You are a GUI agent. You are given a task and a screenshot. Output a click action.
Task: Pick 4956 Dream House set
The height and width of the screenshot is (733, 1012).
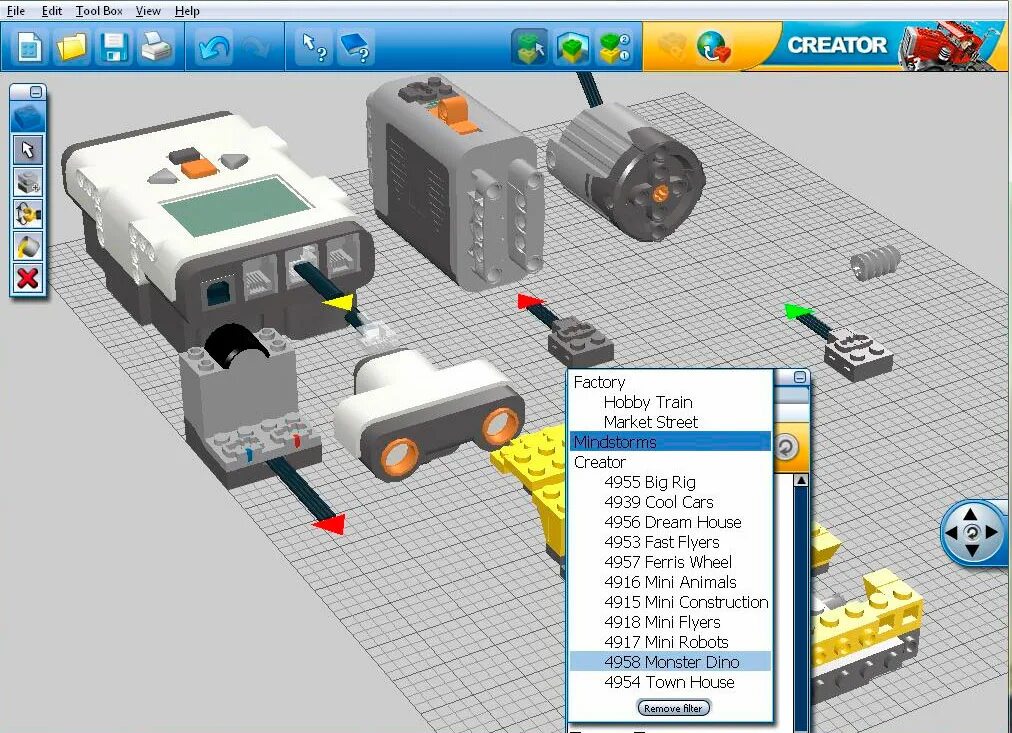(673, 522)
